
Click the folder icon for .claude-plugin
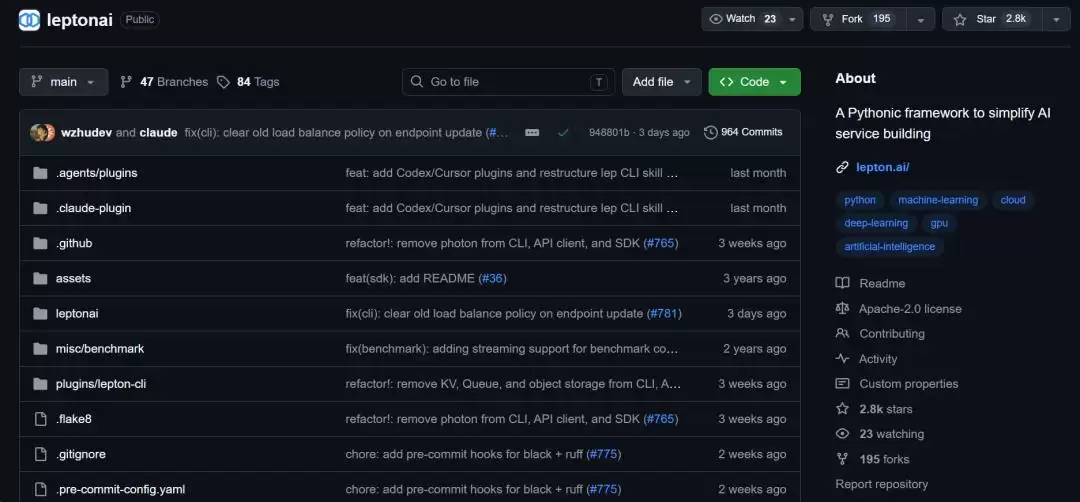pos(40,208)
